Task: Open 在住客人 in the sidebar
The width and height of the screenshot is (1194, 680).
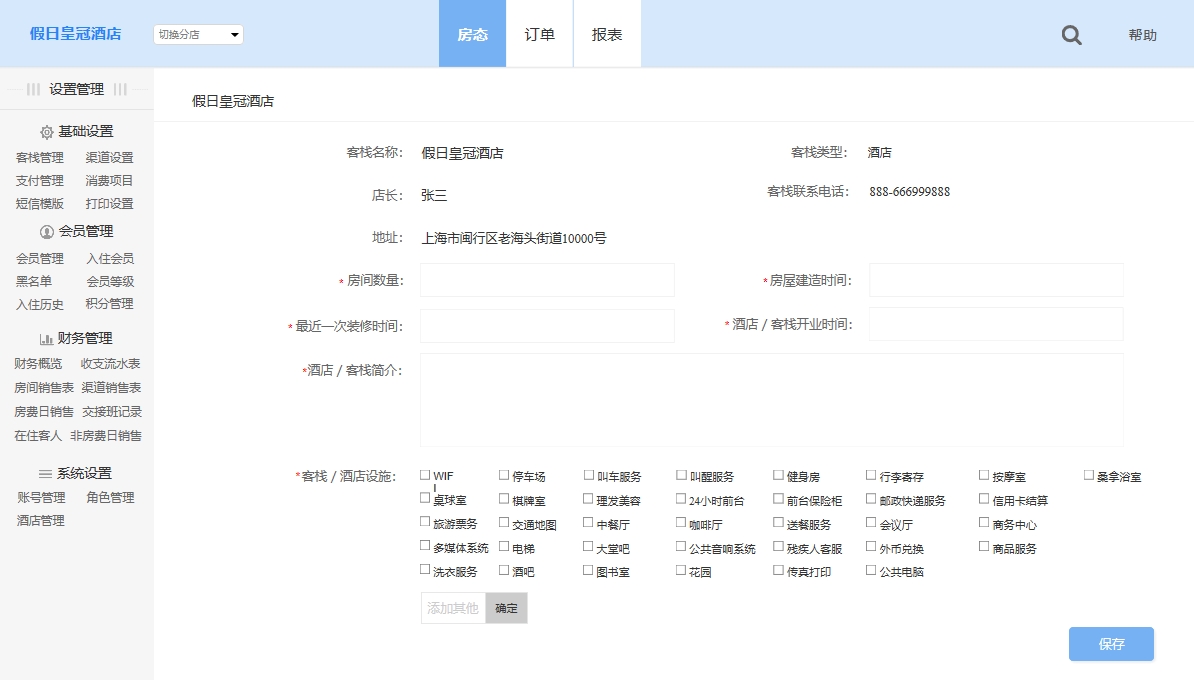Action: [38, 436]
